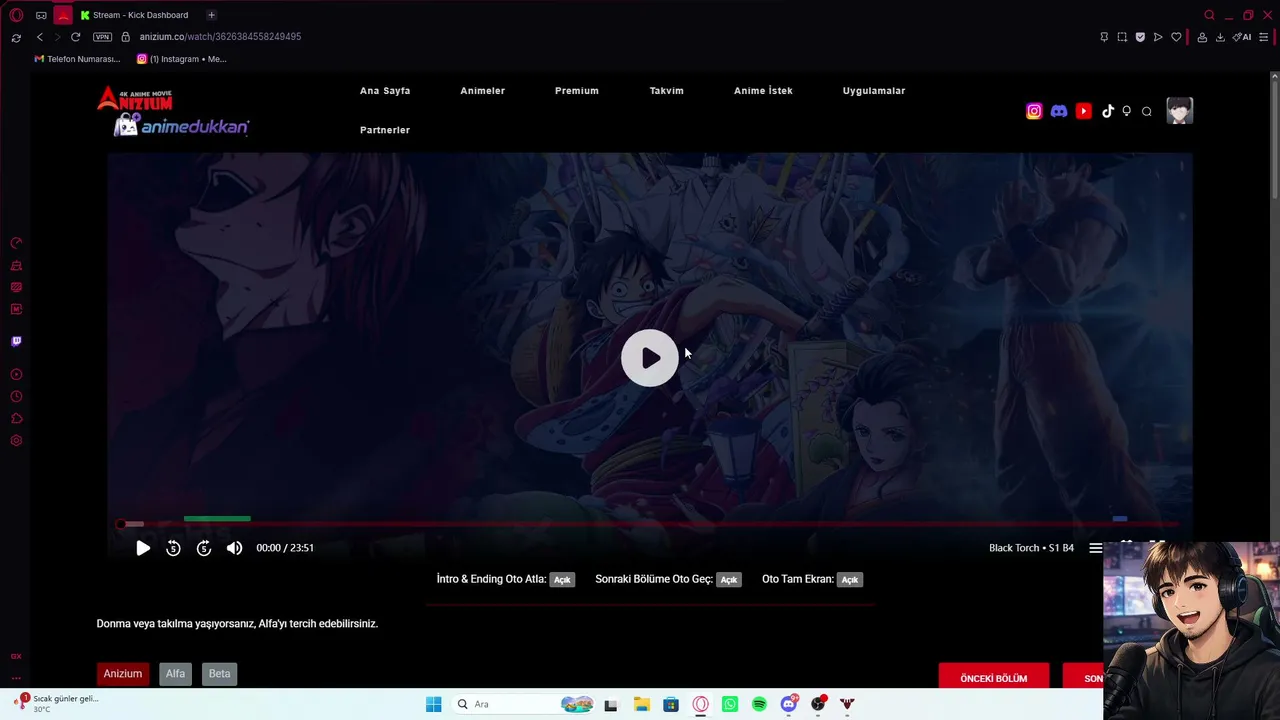Skip forward five seconds in the player
The height and width of the screenshot is (720, 1280).
204,548
